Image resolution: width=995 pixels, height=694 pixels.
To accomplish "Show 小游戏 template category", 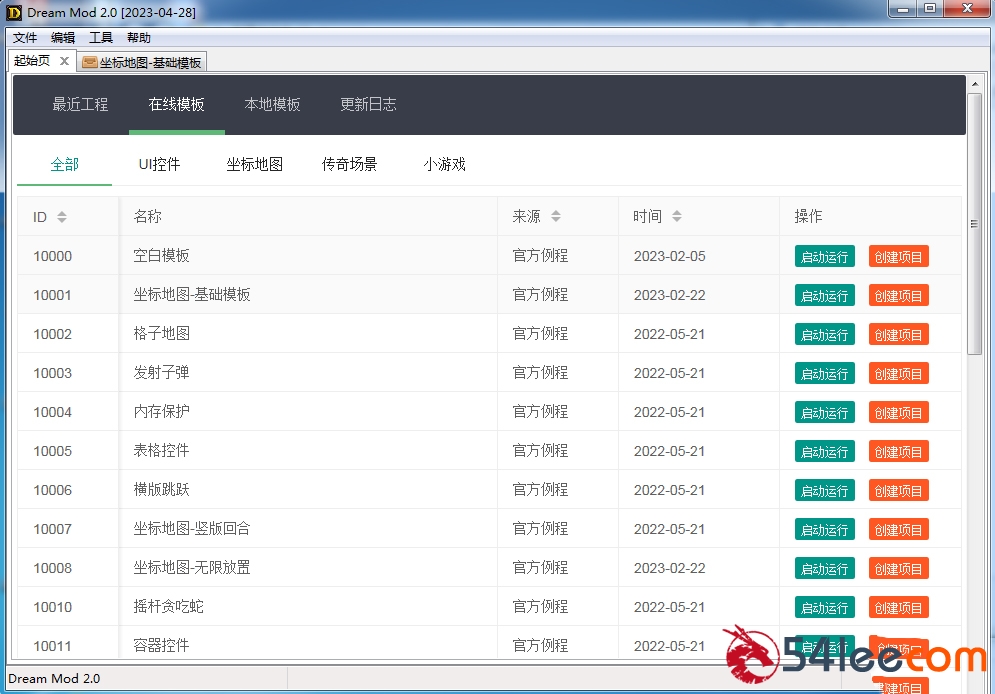I will tap(444, 164).
